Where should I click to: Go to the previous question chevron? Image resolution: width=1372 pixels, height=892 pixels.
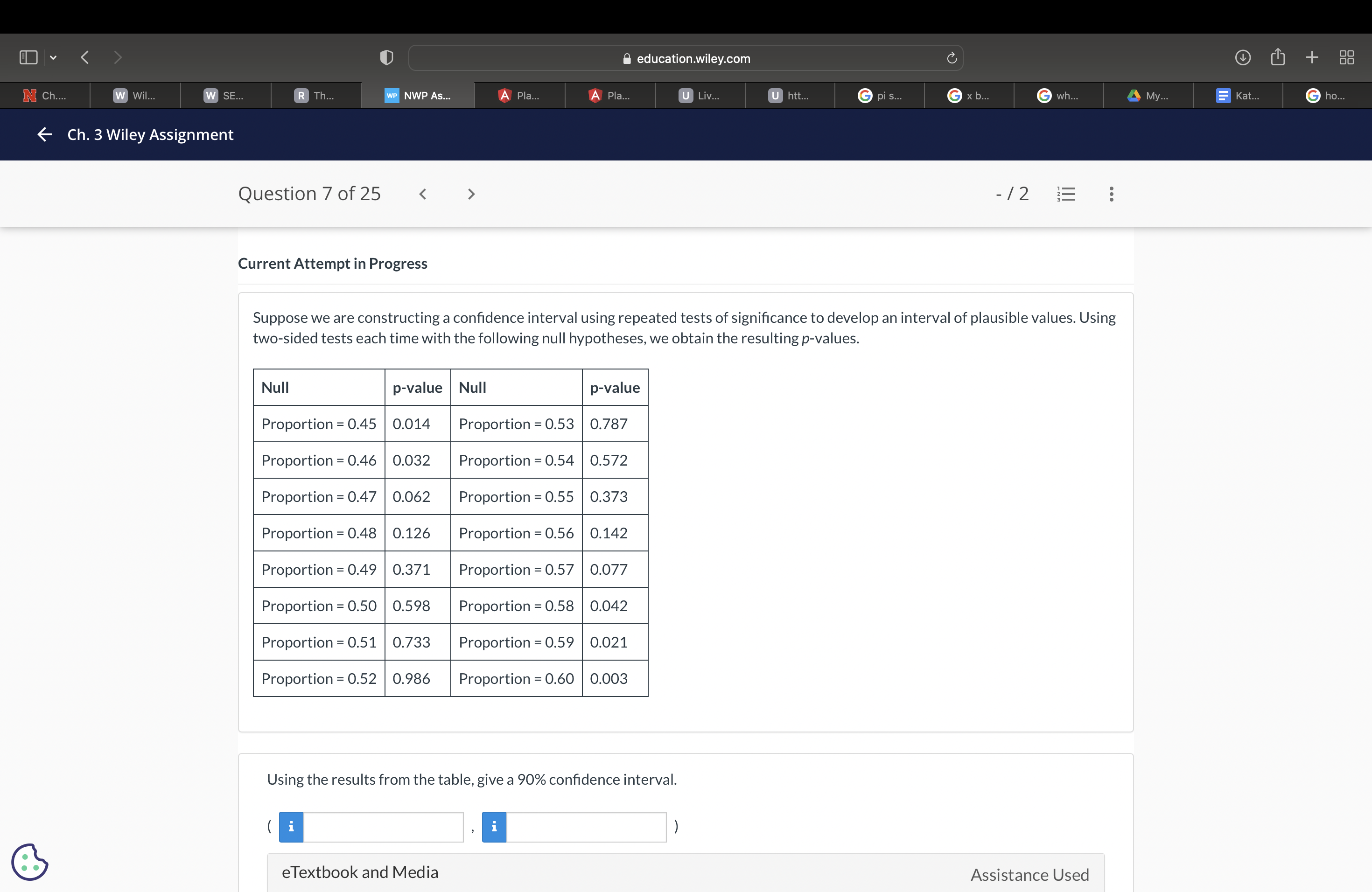tap(422, 194)
